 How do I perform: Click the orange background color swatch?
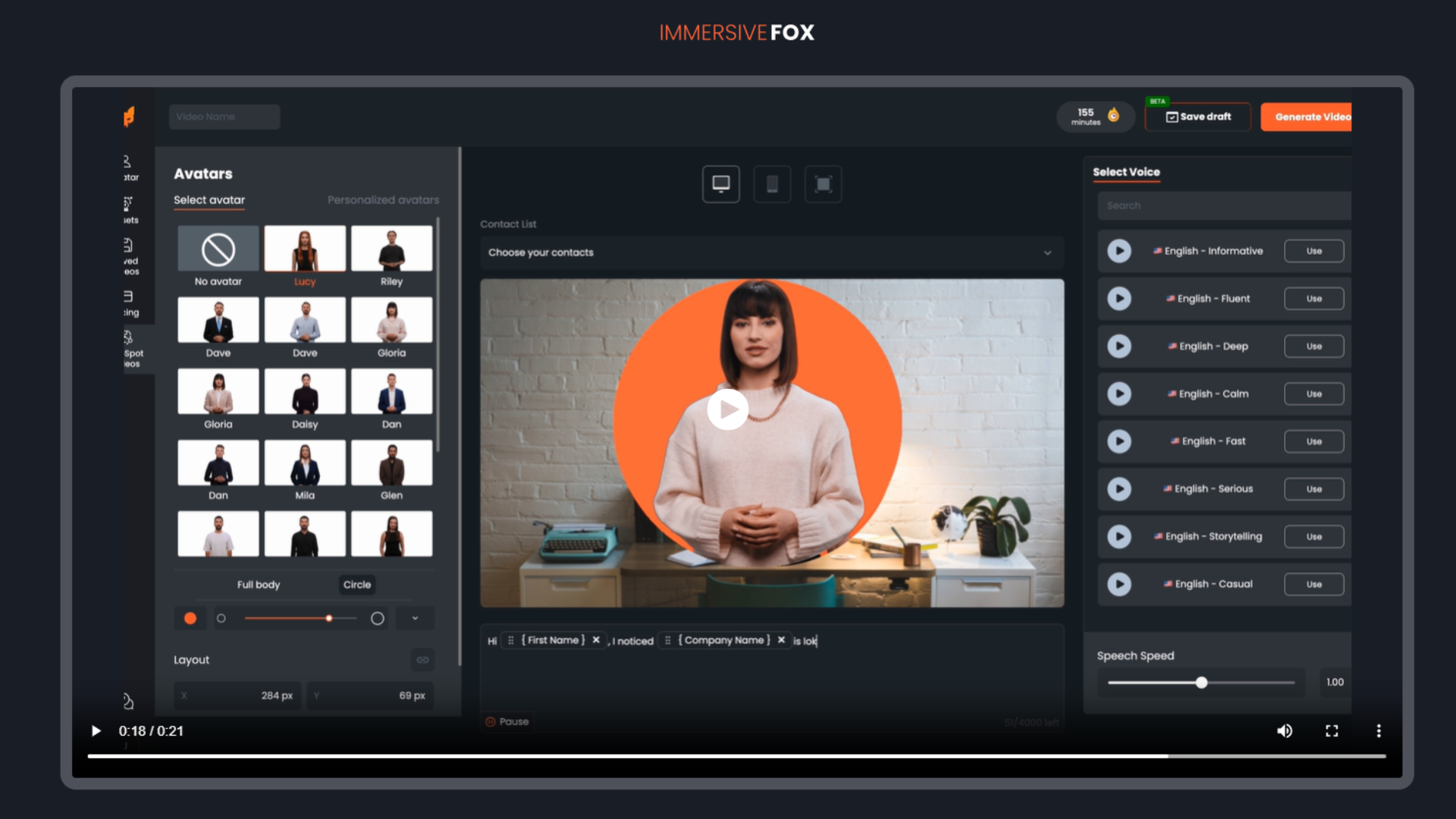tap(190, 618)
